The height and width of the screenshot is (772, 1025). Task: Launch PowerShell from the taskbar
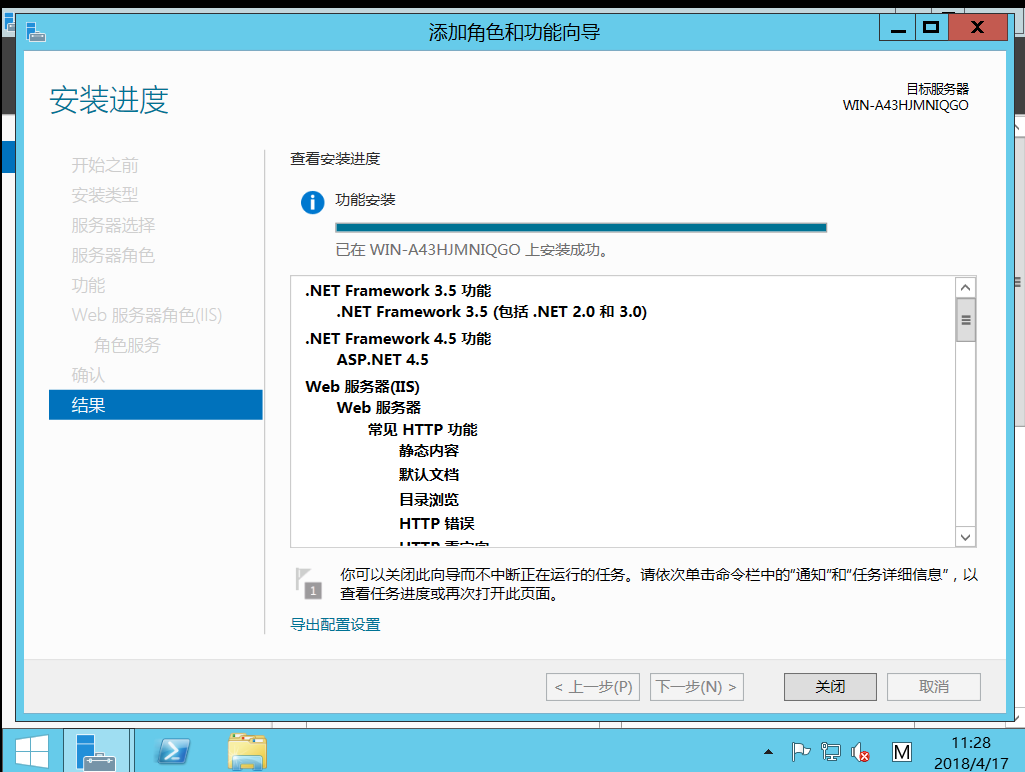(x=173, y=751)
